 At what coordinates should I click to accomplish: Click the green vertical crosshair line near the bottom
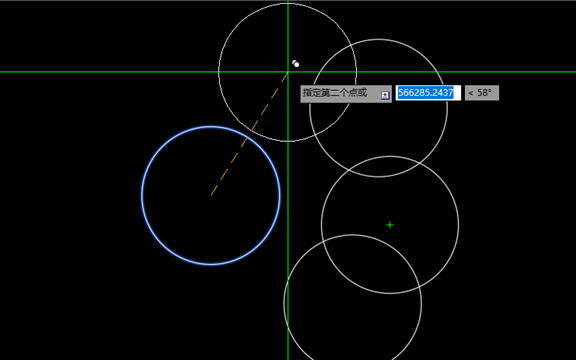coord(288,345)
